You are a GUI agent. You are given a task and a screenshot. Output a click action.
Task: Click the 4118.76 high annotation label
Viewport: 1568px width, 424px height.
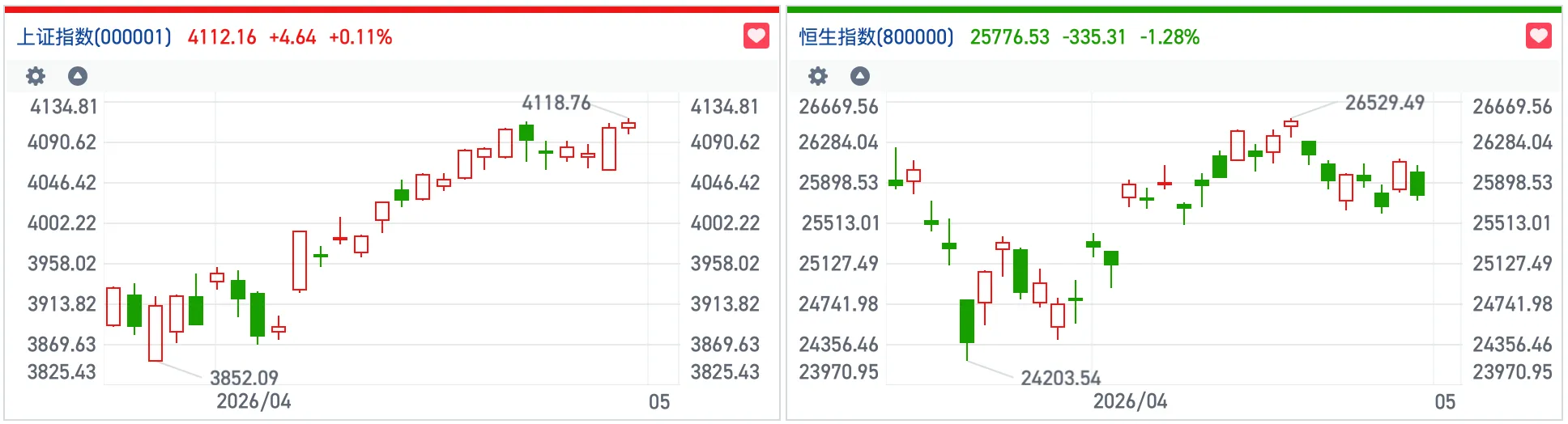pos(556,103)
